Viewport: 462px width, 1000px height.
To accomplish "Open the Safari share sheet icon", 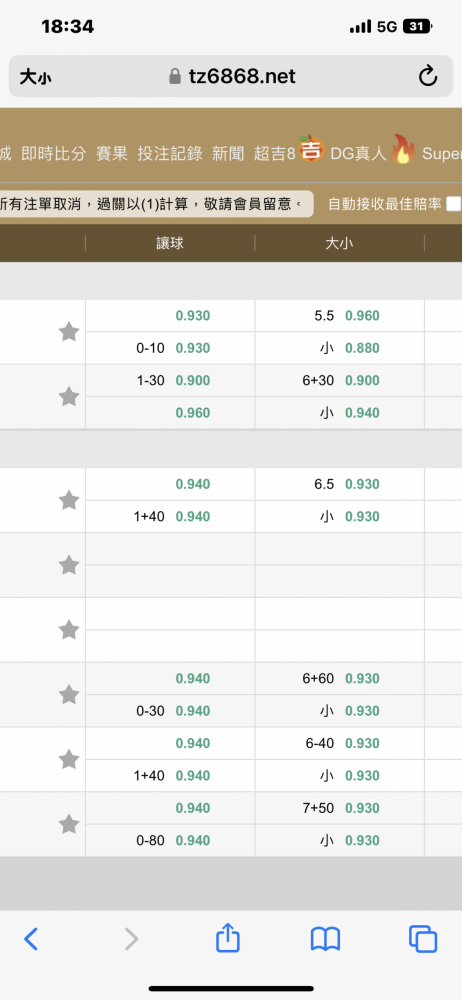I will click(x=227, y=938).
